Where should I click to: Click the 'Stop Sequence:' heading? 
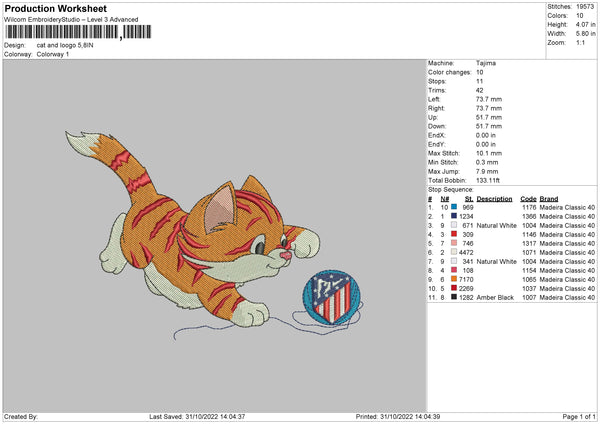[x=451, y=189]
